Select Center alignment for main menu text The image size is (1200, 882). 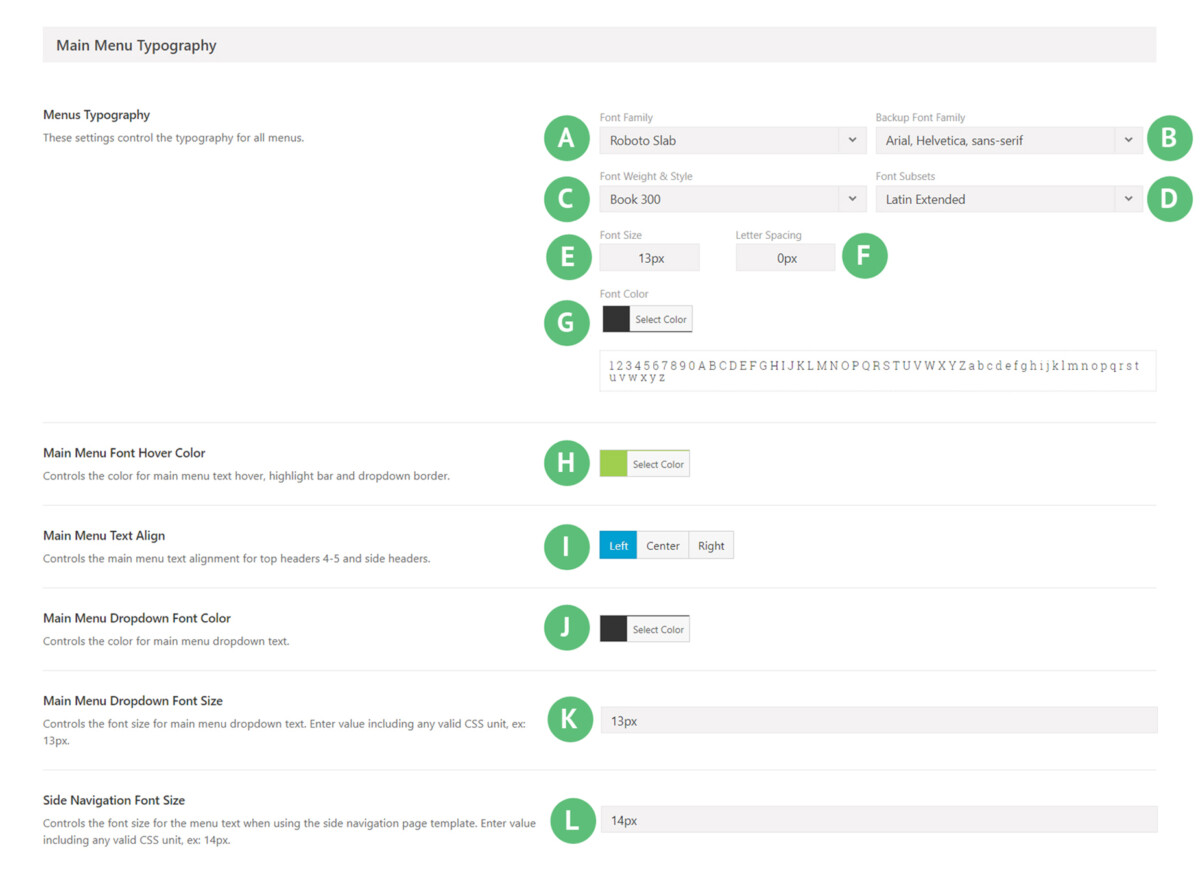[662, 545]
